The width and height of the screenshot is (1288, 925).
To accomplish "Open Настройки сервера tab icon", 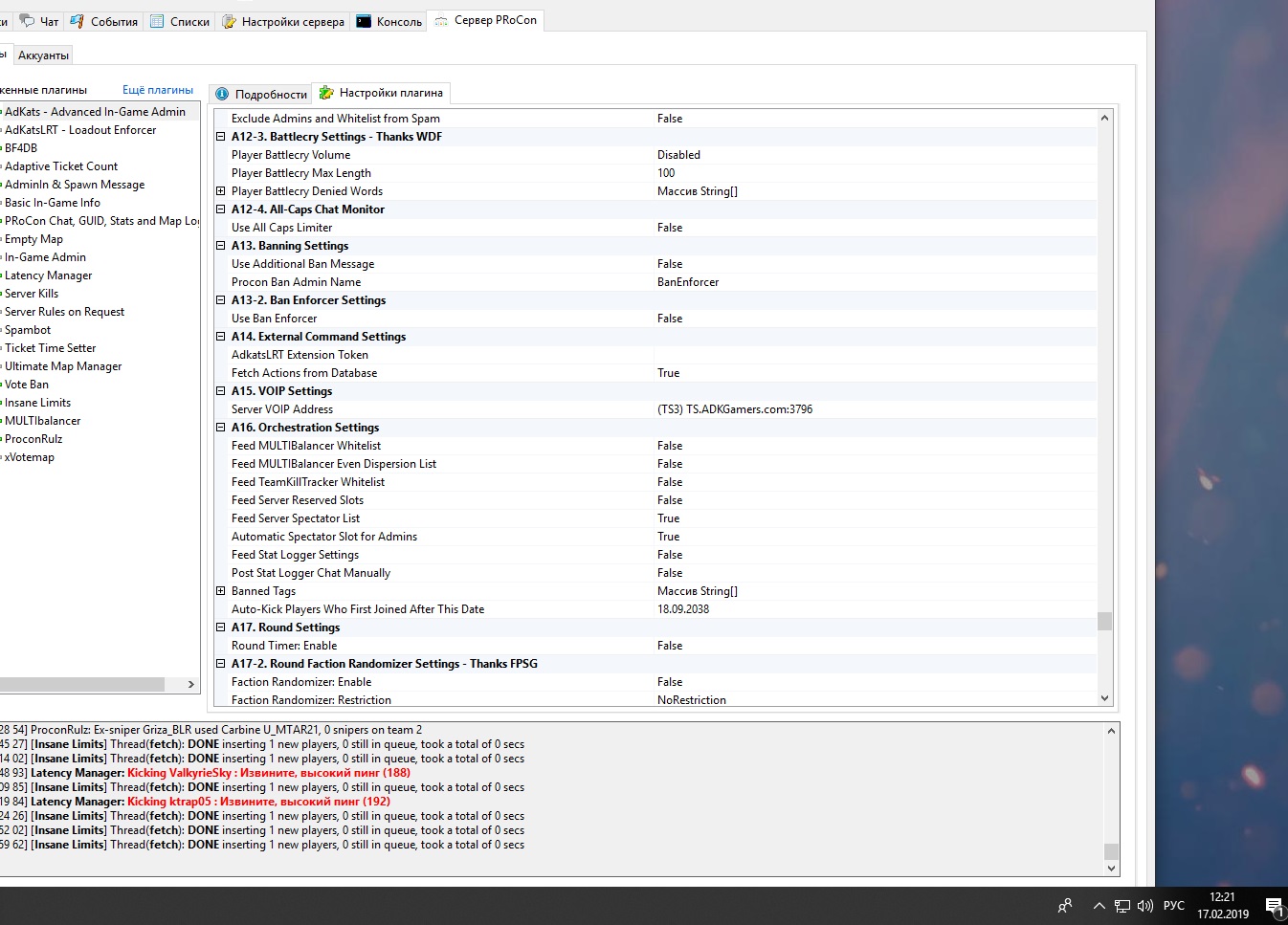I will 230,21.
